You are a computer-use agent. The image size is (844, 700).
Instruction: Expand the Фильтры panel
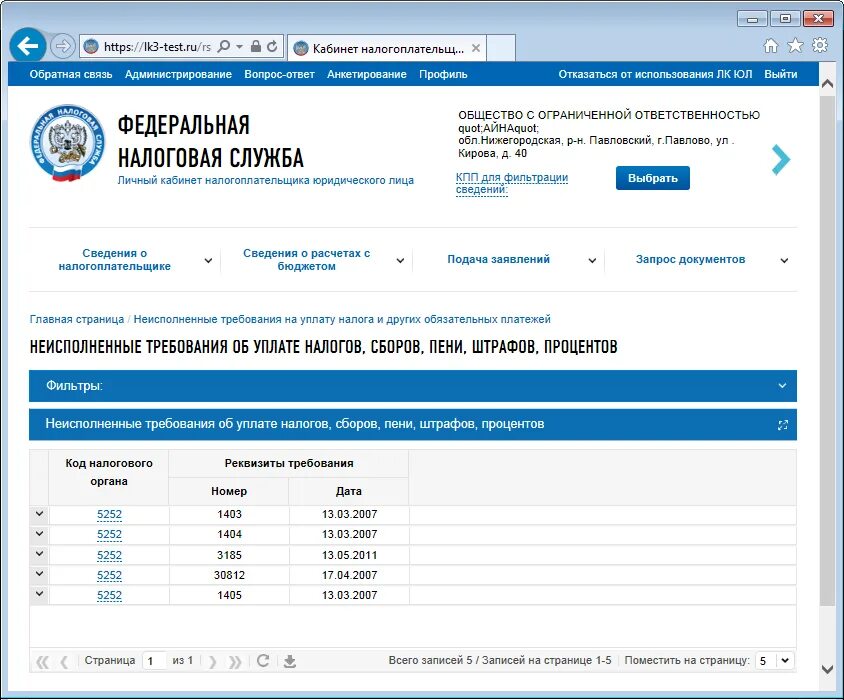point(413,386)
